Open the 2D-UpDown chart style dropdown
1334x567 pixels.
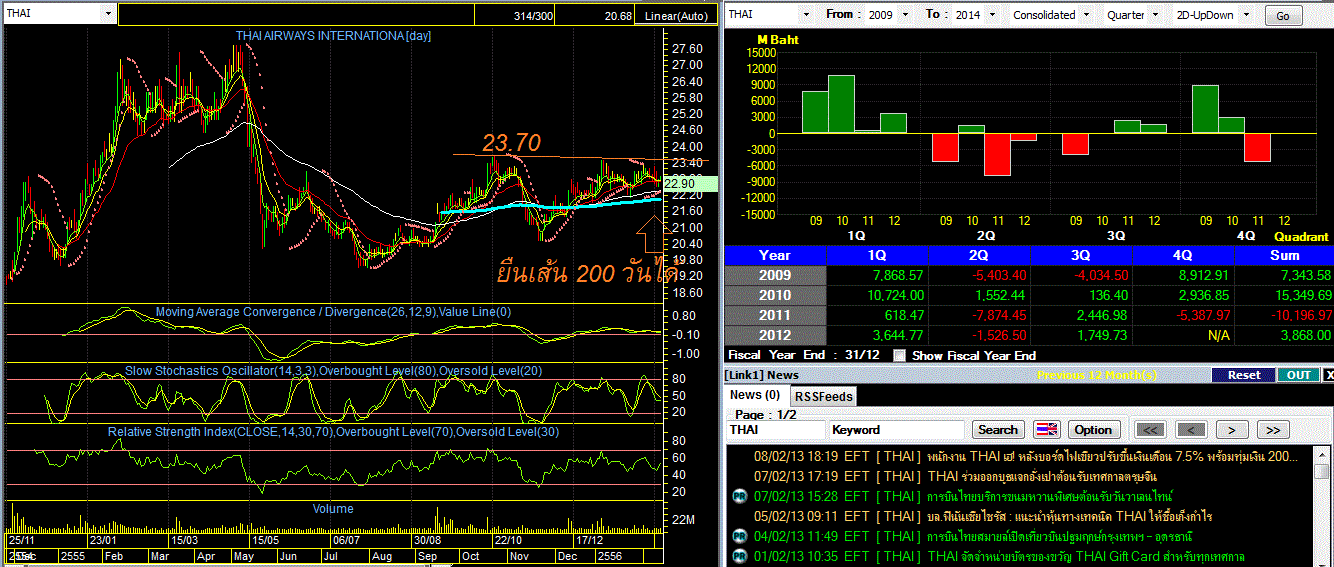1245,15
